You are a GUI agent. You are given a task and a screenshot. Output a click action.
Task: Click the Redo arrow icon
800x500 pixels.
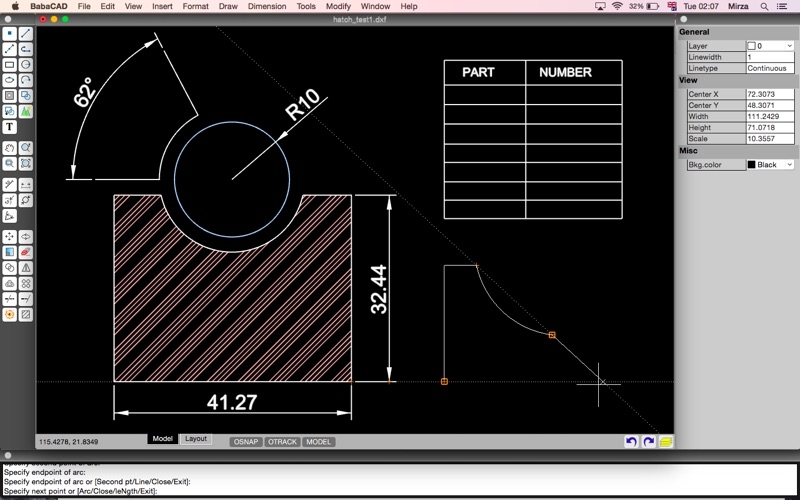tap(648, 441)
